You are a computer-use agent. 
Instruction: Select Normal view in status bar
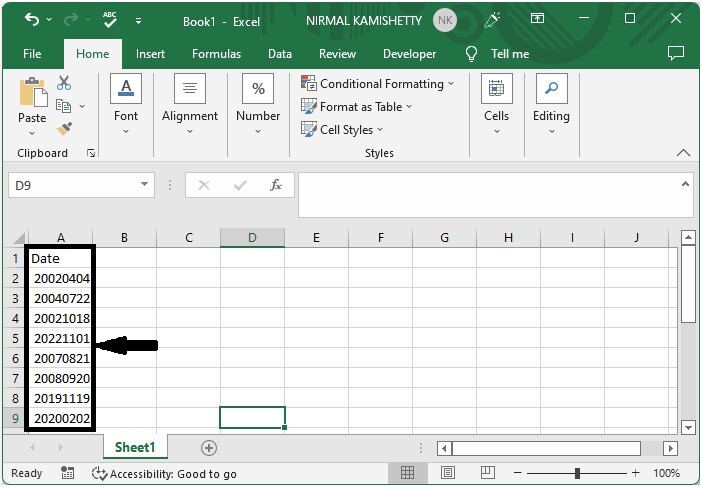pos(407,473)
